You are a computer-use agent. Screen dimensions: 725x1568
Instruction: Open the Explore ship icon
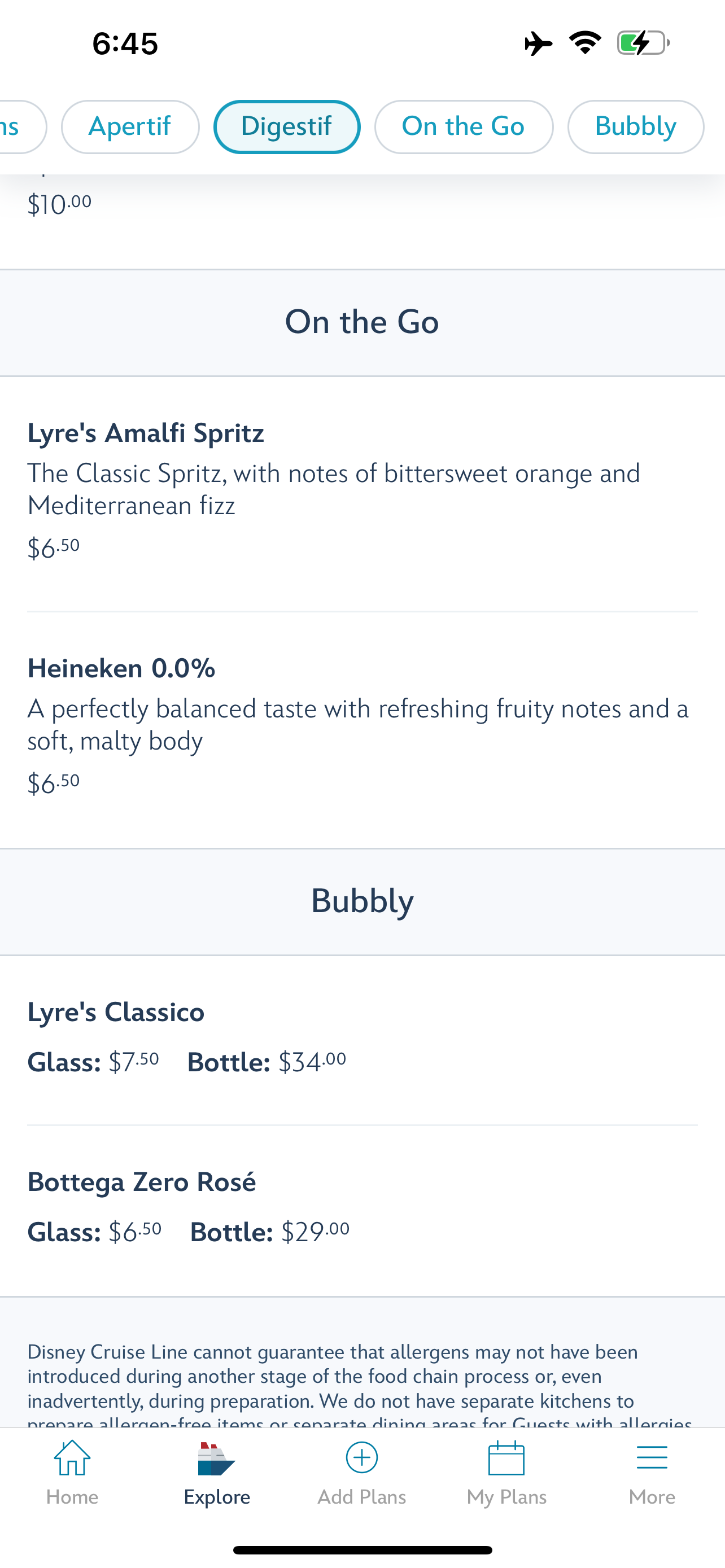point(216,1458)
